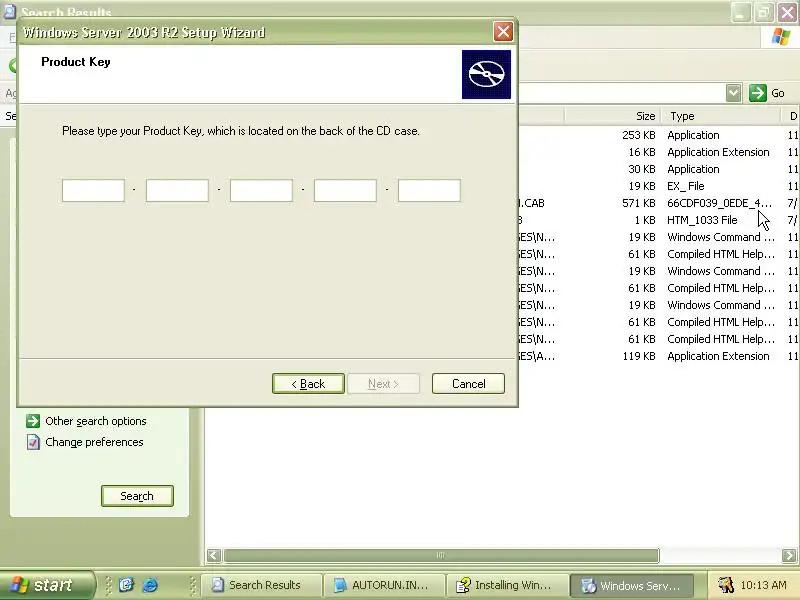Click the horizontal scrollbar right arrow
The height and width of the screenshot is (600, 800).
click(x=789, y=555)
